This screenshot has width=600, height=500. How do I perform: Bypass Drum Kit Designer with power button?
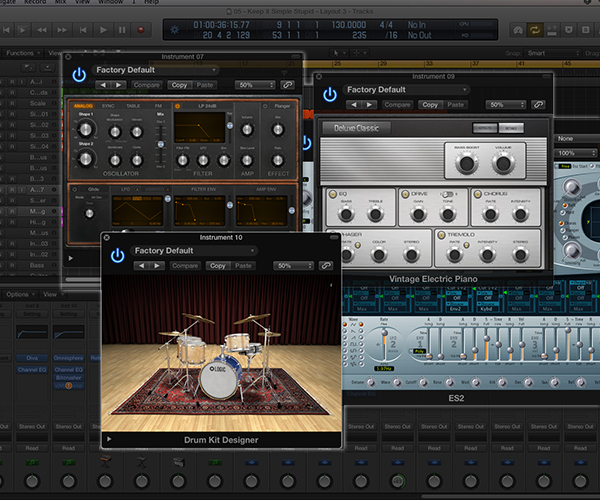point(118,255)
